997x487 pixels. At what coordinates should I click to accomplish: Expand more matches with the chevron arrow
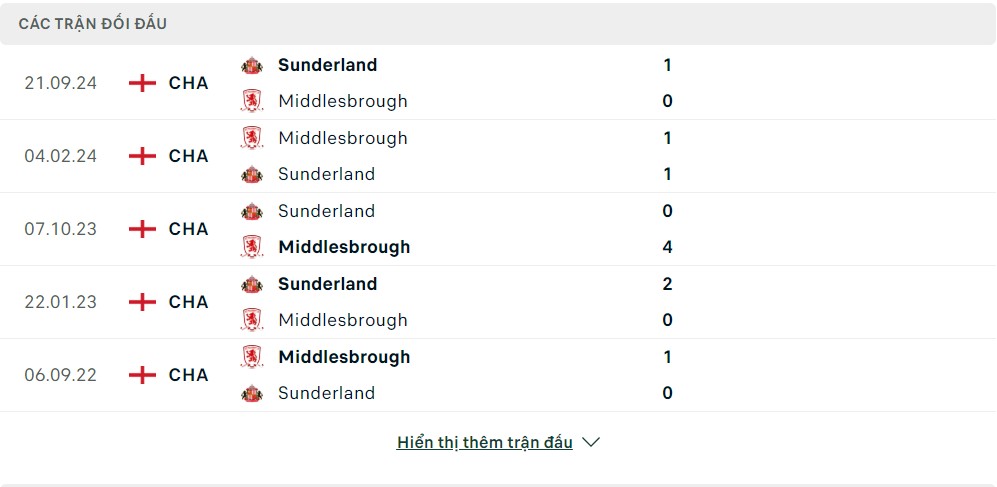click(591, 442)
